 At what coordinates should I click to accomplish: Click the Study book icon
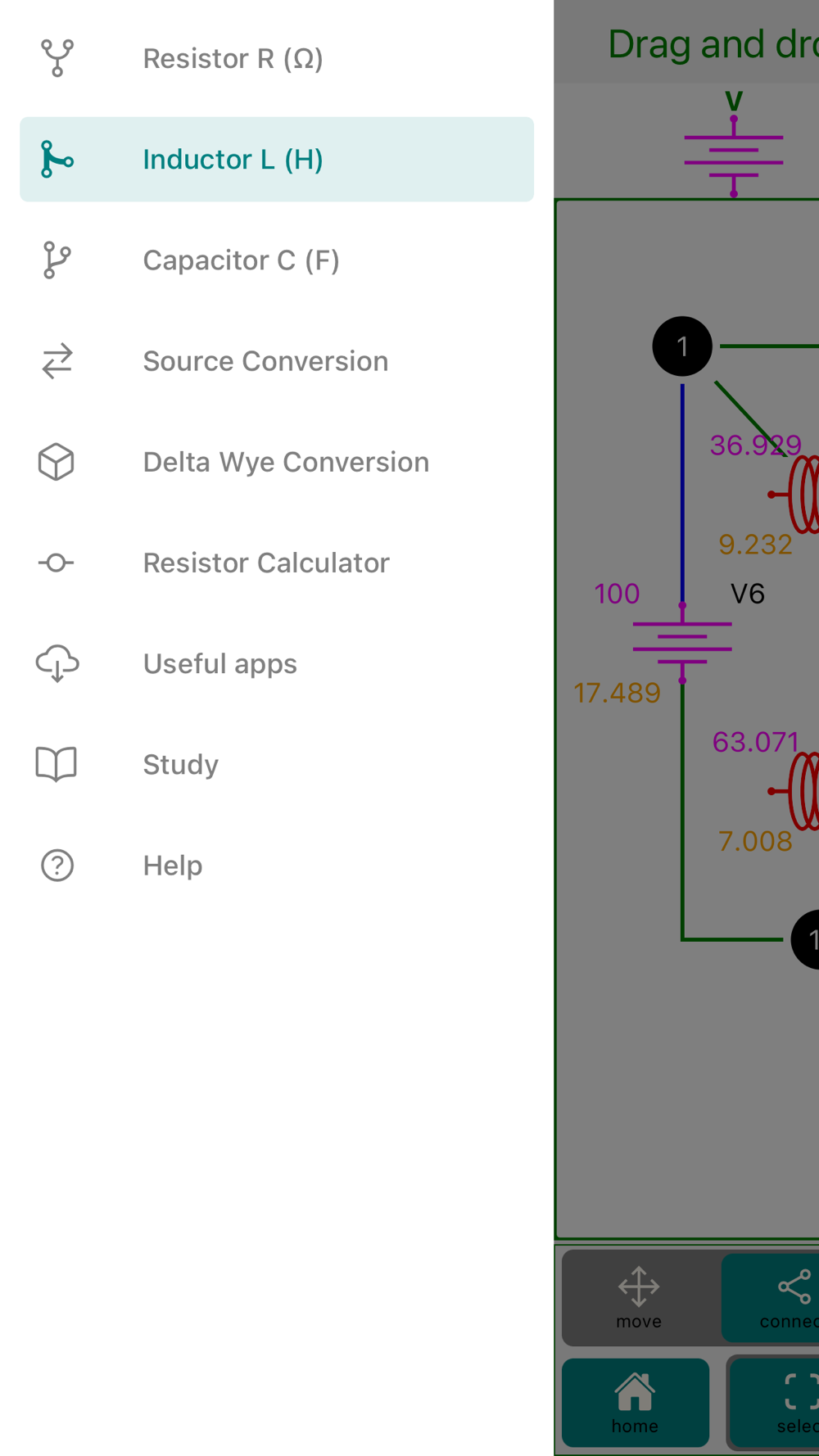click(x=57, y=764)
